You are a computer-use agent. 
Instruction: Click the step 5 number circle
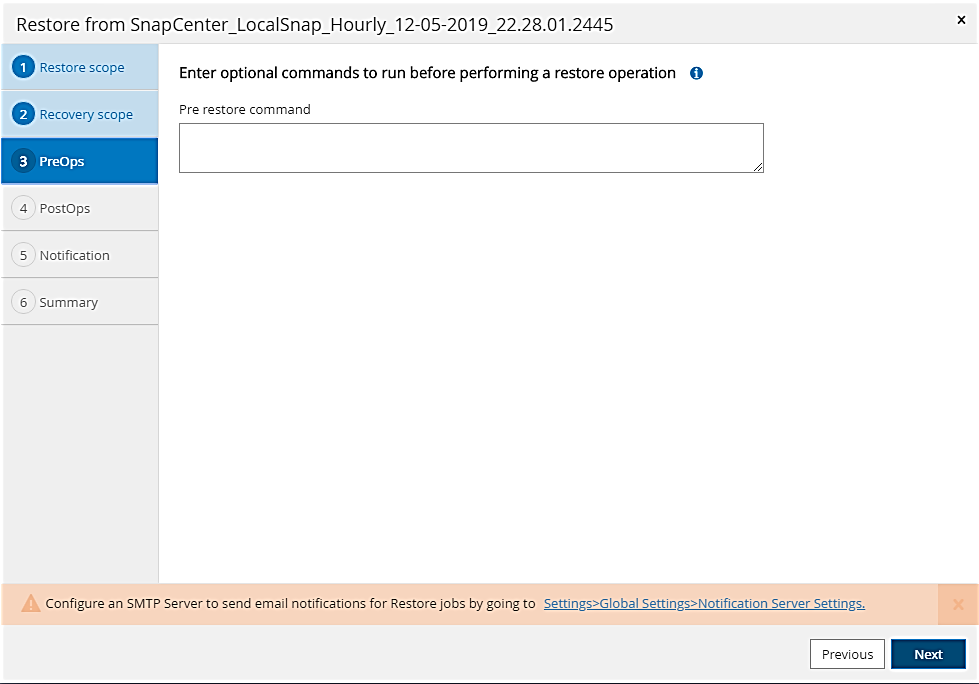click(23, 255)
